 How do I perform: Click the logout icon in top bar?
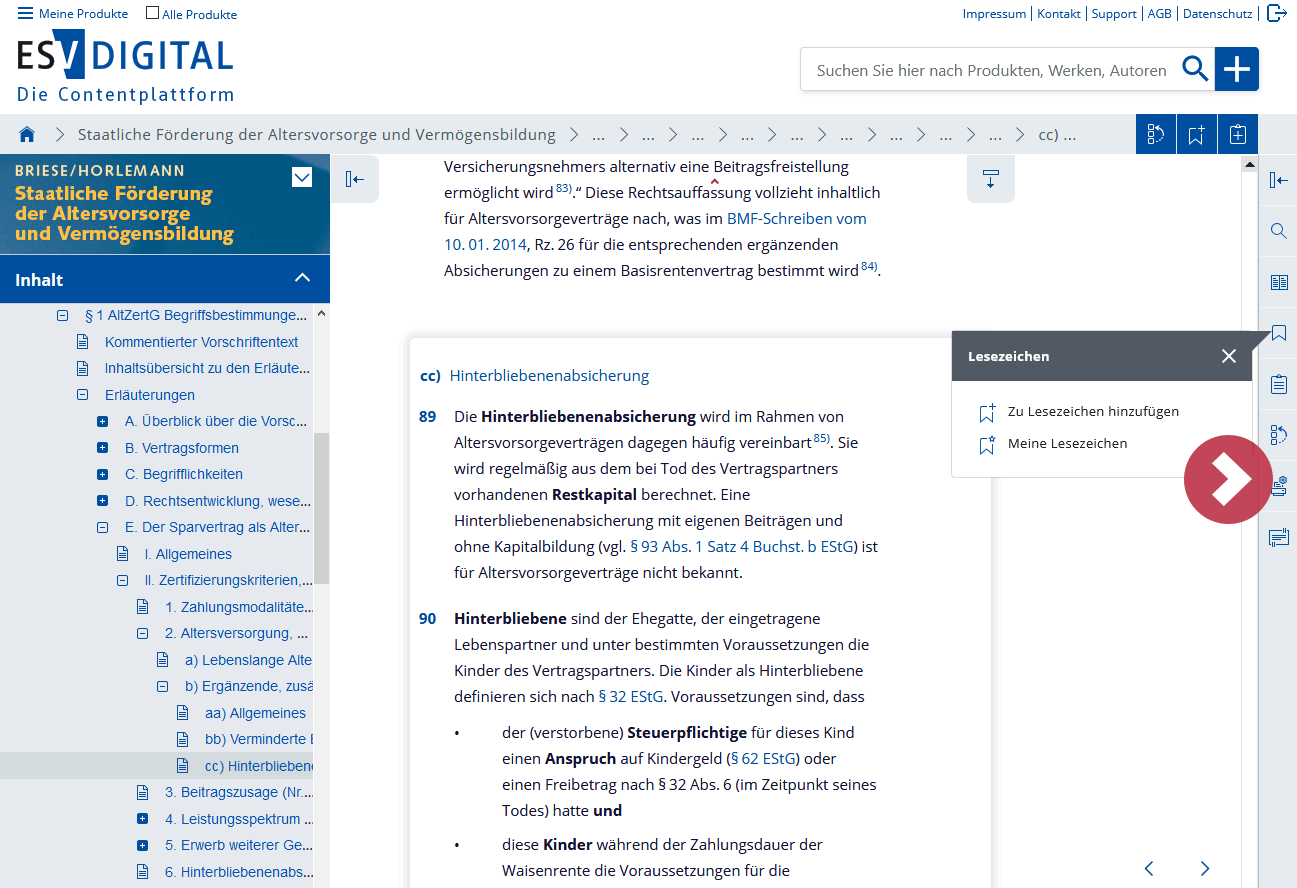1276,13
